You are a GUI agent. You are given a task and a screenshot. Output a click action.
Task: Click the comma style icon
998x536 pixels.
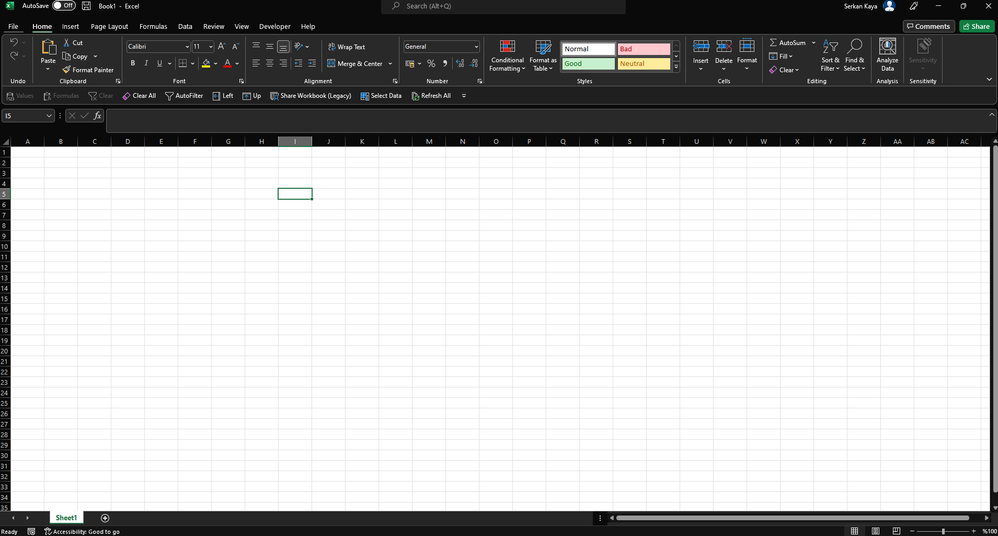pyautogui.click(x=445, y=63)
